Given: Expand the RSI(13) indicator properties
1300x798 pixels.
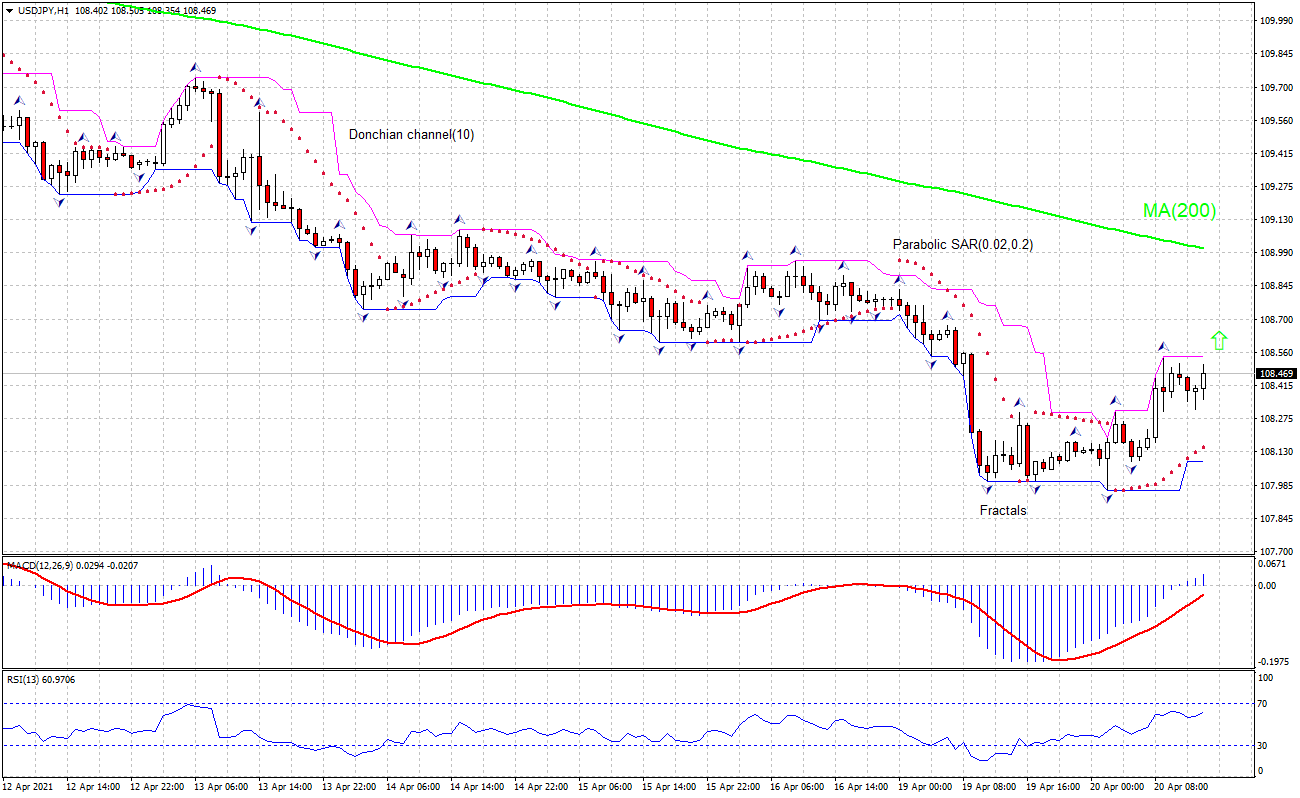Looking at the screenshot, I should (x=40, y=678).
